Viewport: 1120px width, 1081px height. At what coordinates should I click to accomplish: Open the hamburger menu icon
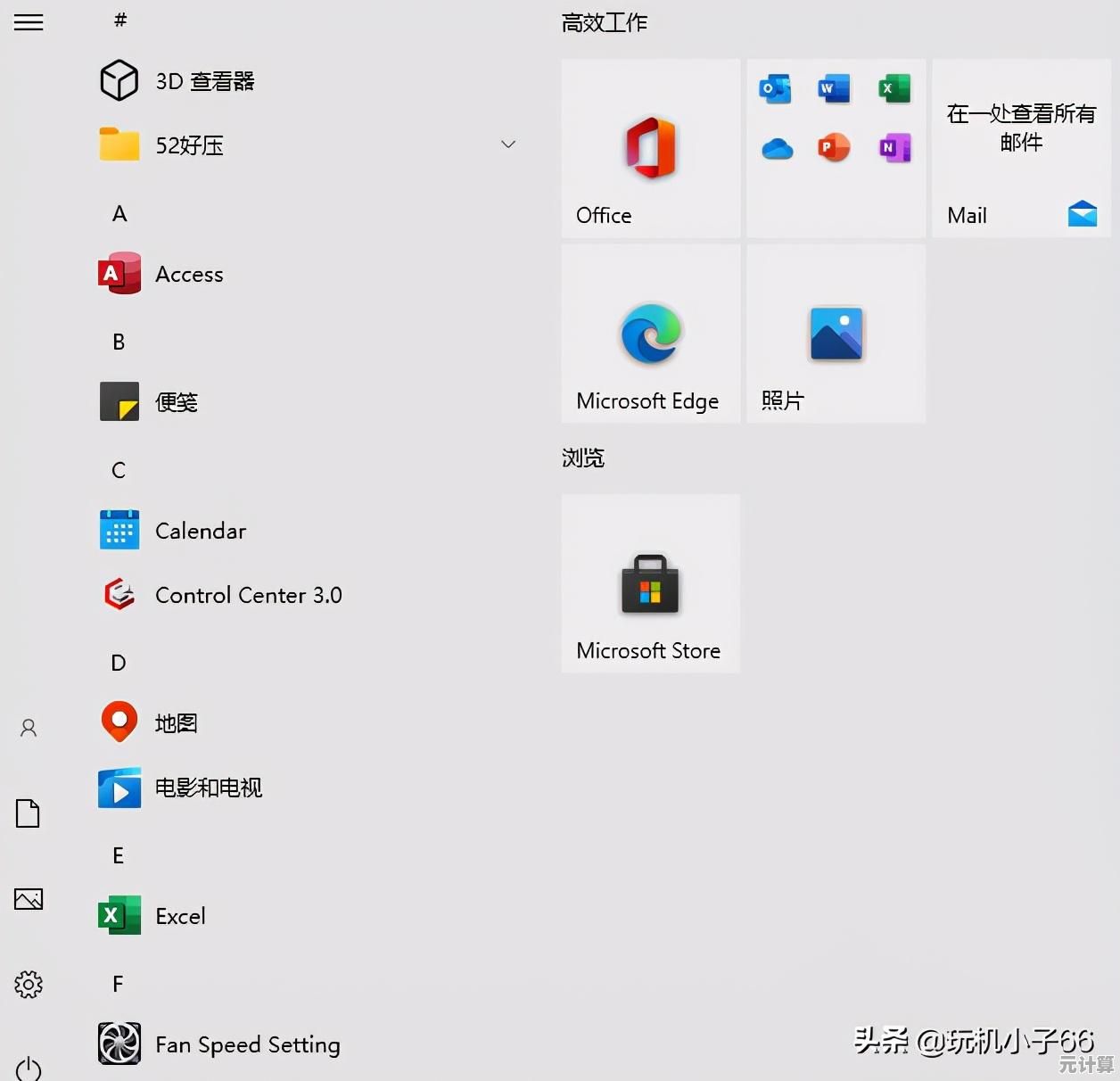click(x=29, y=22)
